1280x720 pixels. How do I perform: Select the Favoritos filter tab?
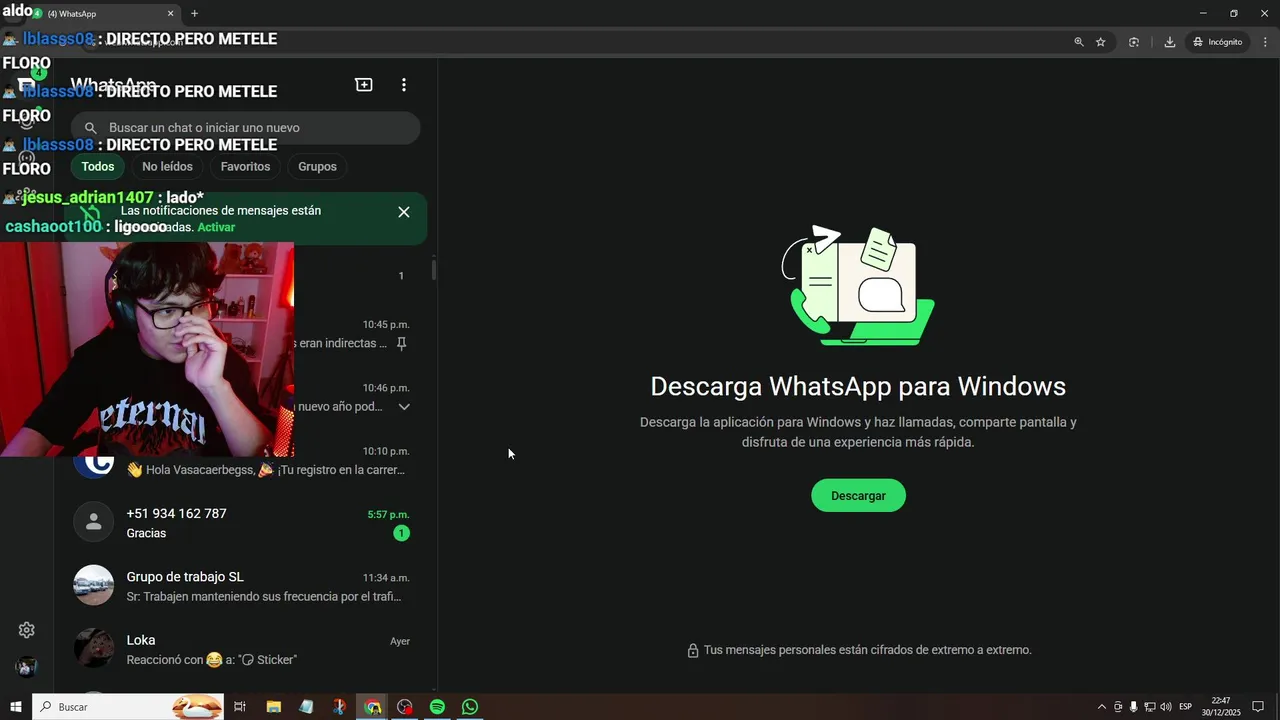245,167
